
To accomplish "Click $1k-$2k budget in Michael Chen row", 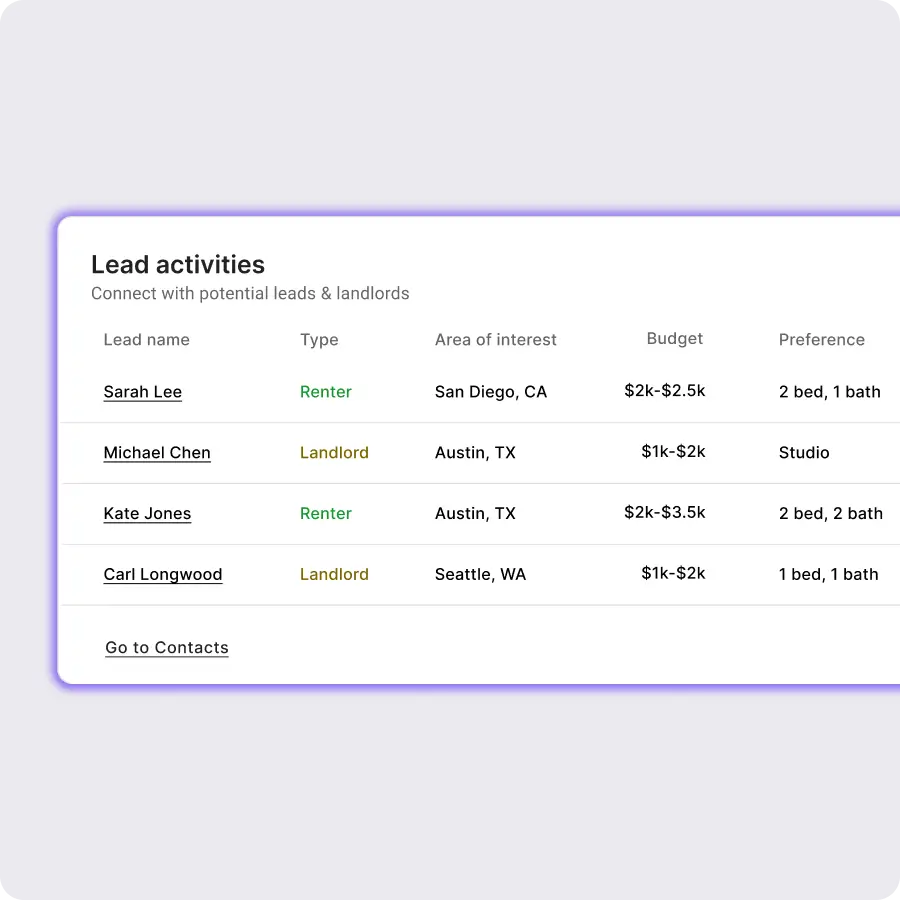I will pyautogui.click(x=673, y=452).
